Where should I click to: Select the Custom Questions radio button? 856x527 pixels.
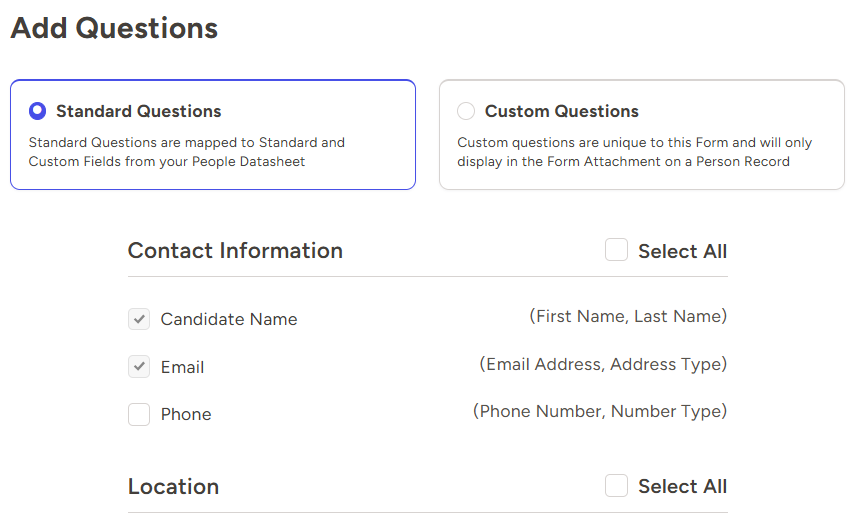point(466,111)
